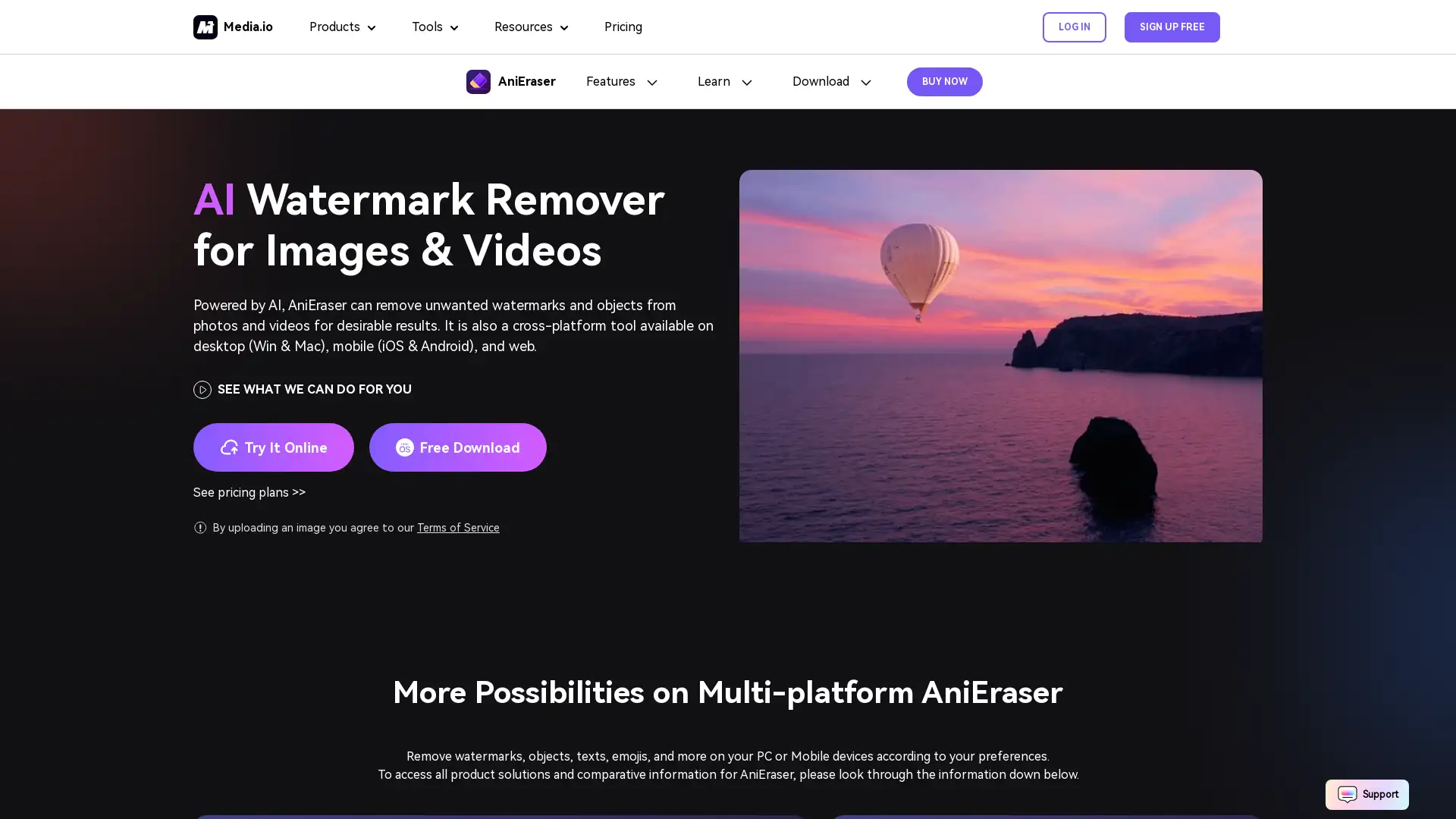This screenshot has height=819, width=1456.
Task: Expand the Download dropdown menu
Action: (x=831, y=81)
